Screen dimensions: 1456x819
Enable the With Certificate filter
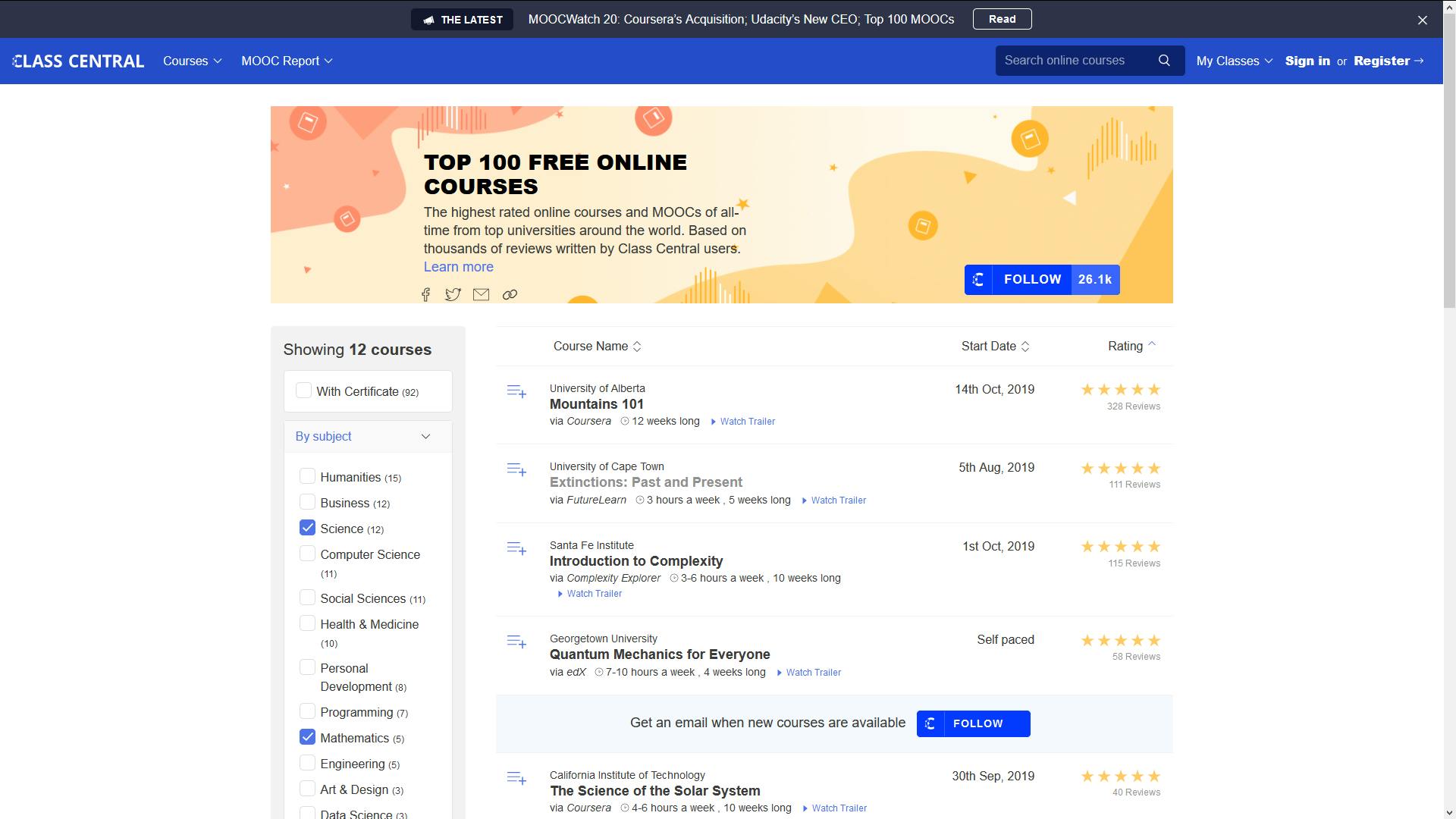(303, 391)
